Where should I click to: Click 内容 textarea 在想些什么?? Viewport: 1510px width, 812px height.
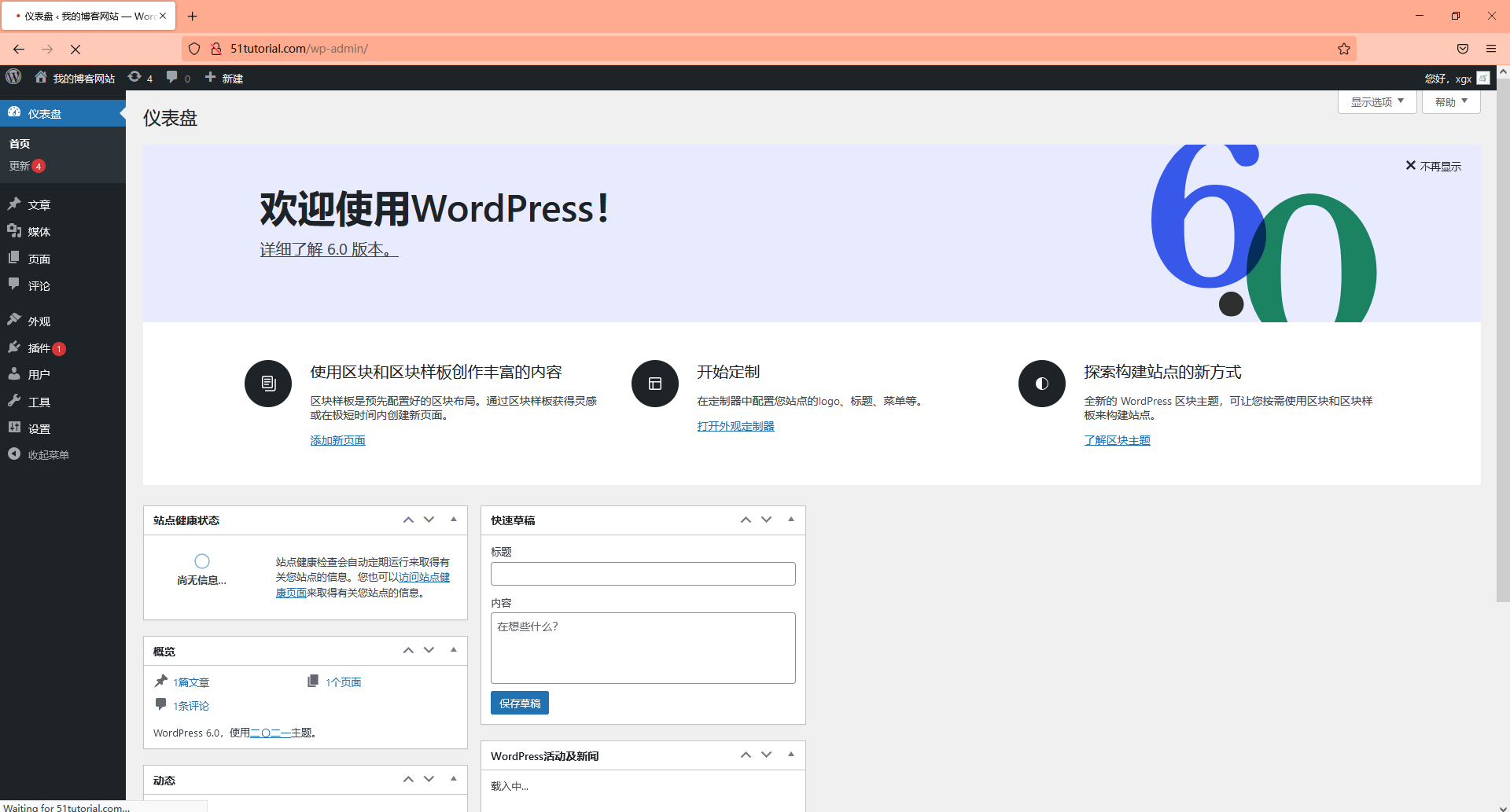(643, 648)
